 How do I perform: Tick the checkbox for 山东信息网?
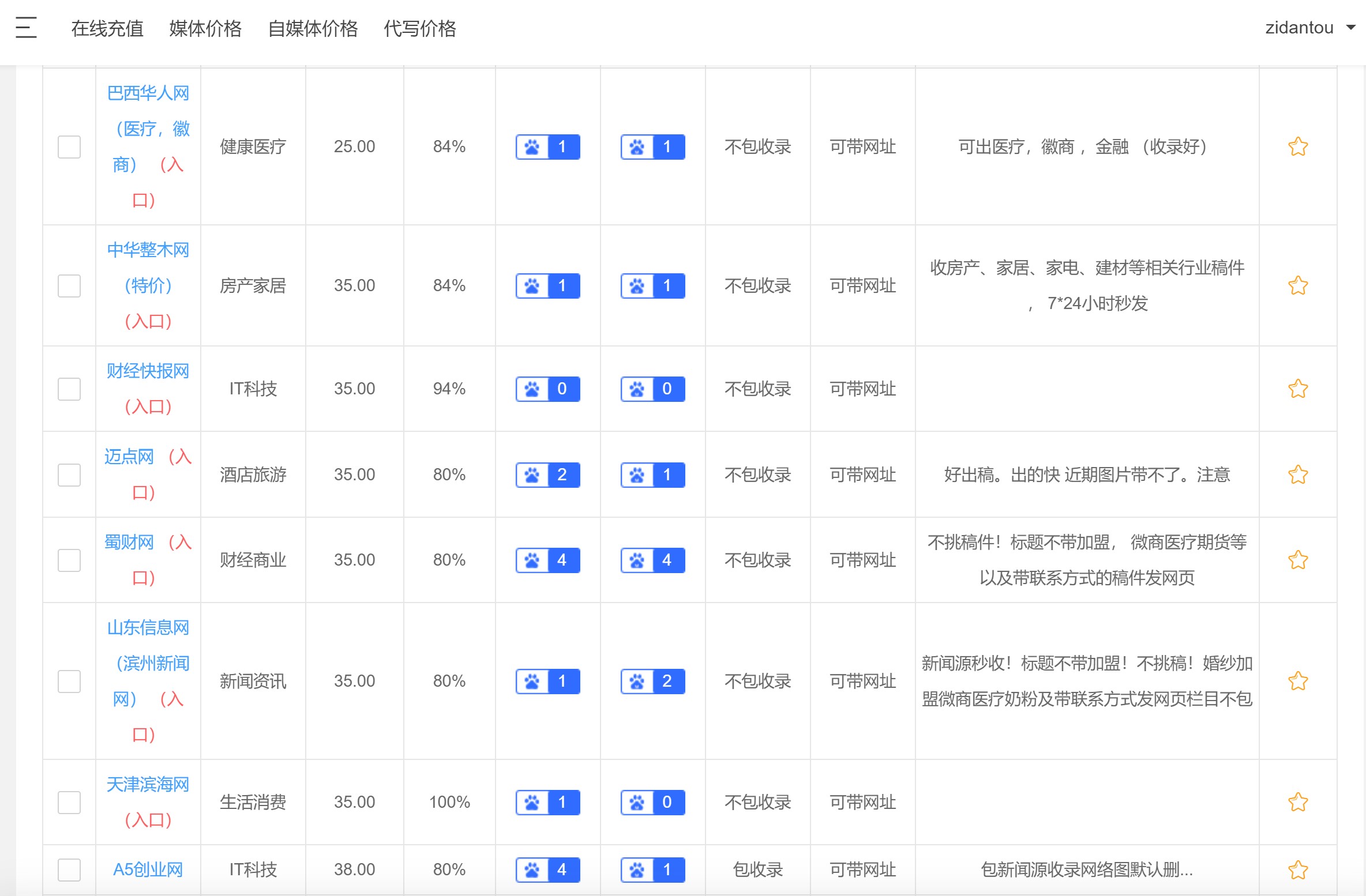pos(69,681)
